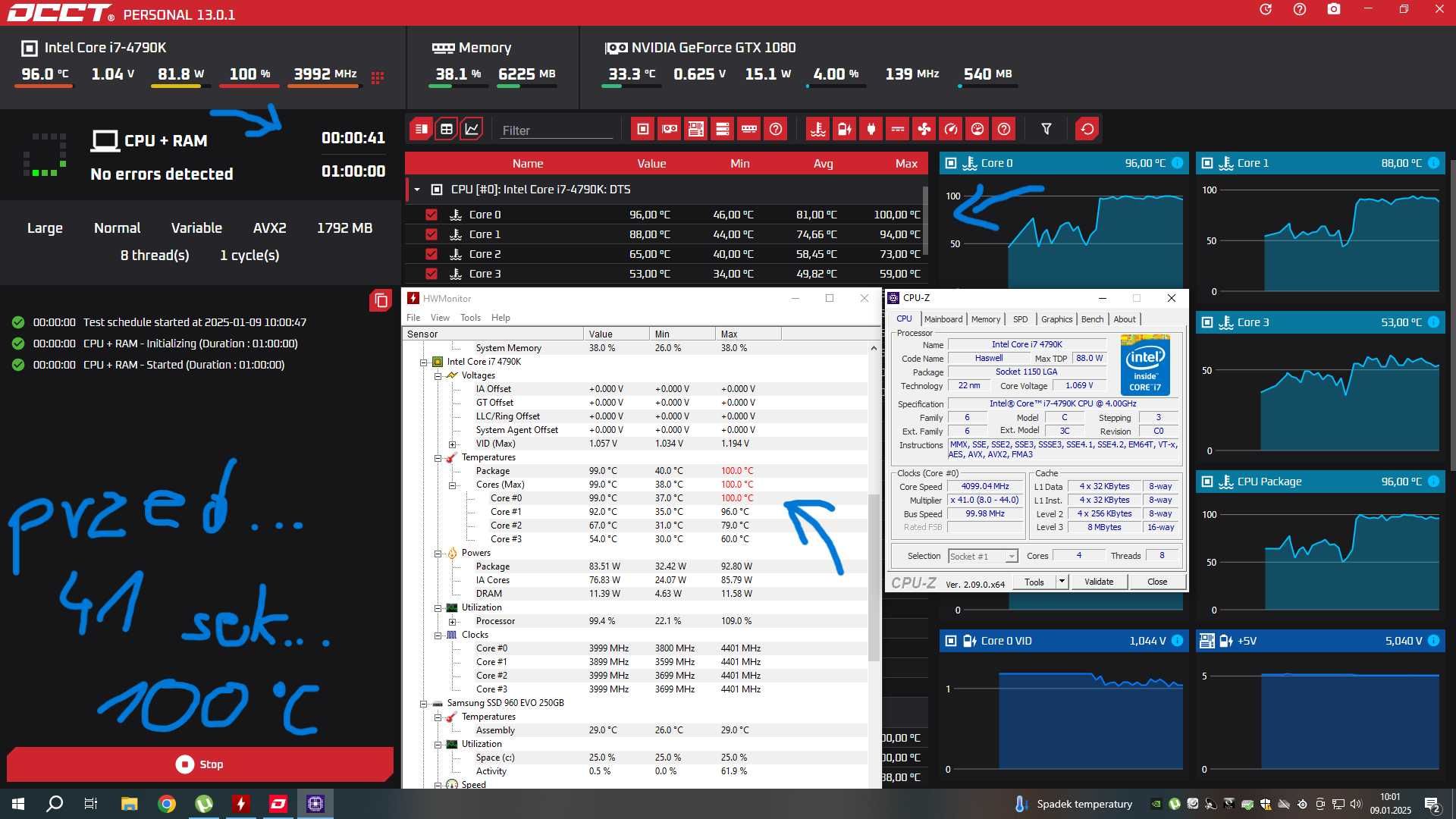Collapse Voltages node in HWMonitor
Image resolution: width=1456 pixels, height=819 pixels.
coord(438,375)
